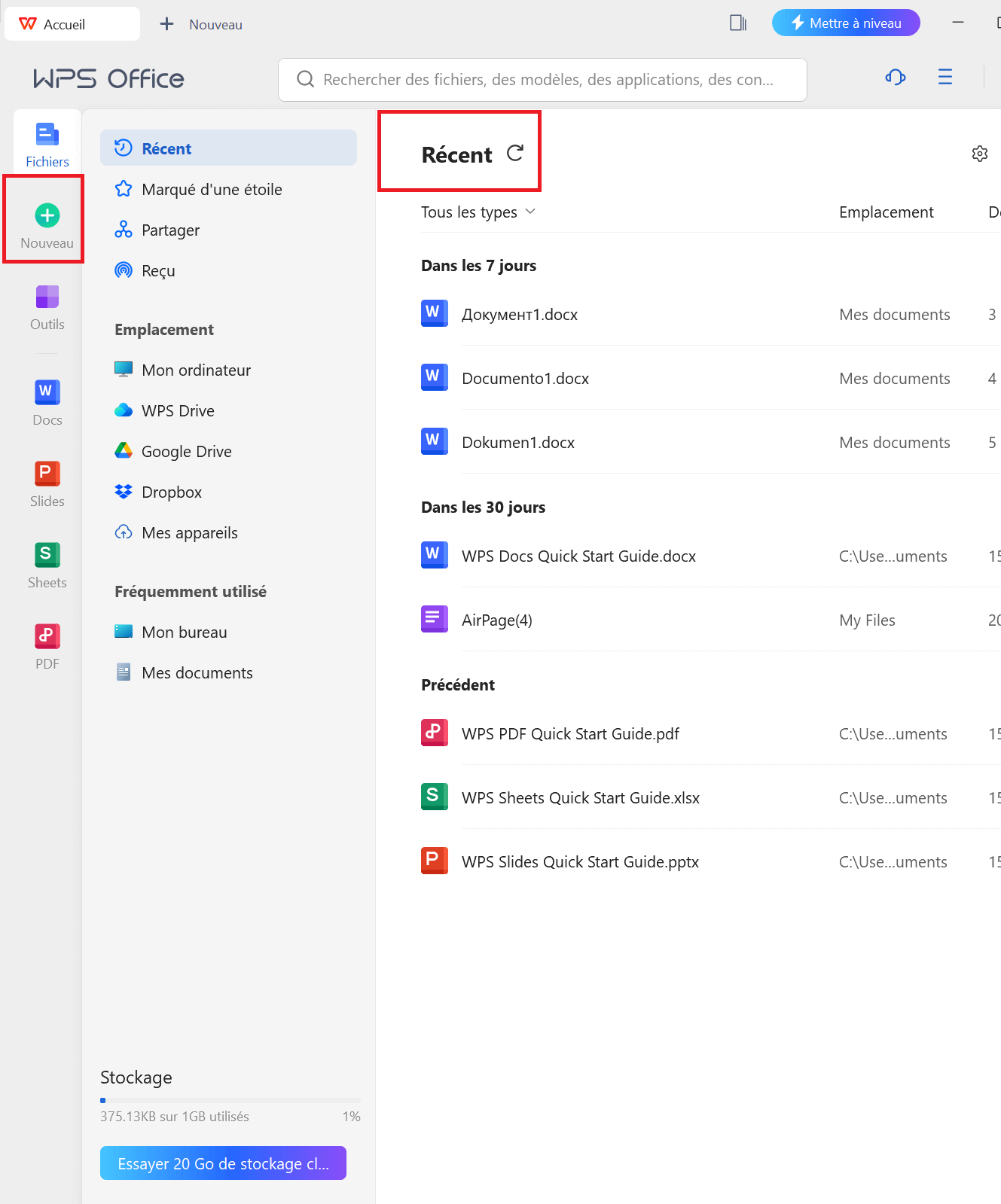The width and height of the screenshot is (1001, 1204).
Task: Click the customer support headset icon
Action: (895, 77)
